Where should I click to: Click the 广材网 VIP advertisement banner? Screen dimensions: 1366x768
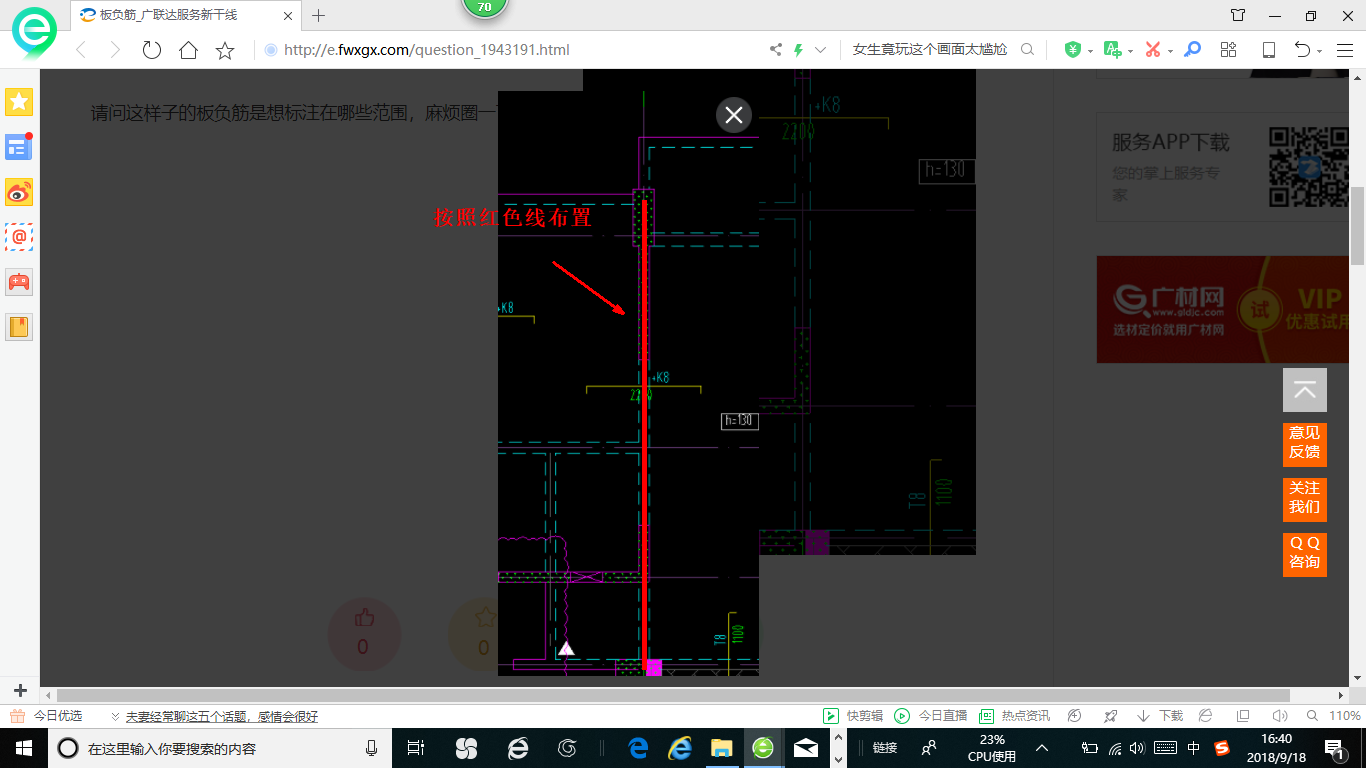click(x=1223, y=309)
